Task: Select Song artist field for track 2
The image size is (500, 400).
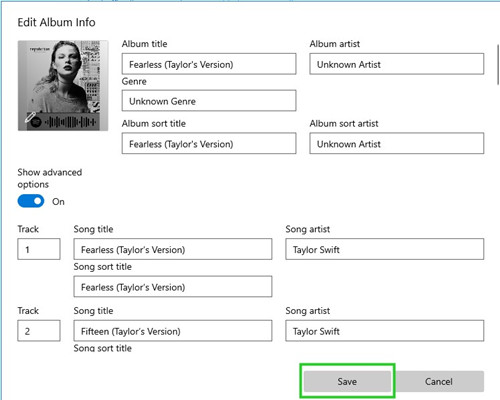Action: coord(385,331)
